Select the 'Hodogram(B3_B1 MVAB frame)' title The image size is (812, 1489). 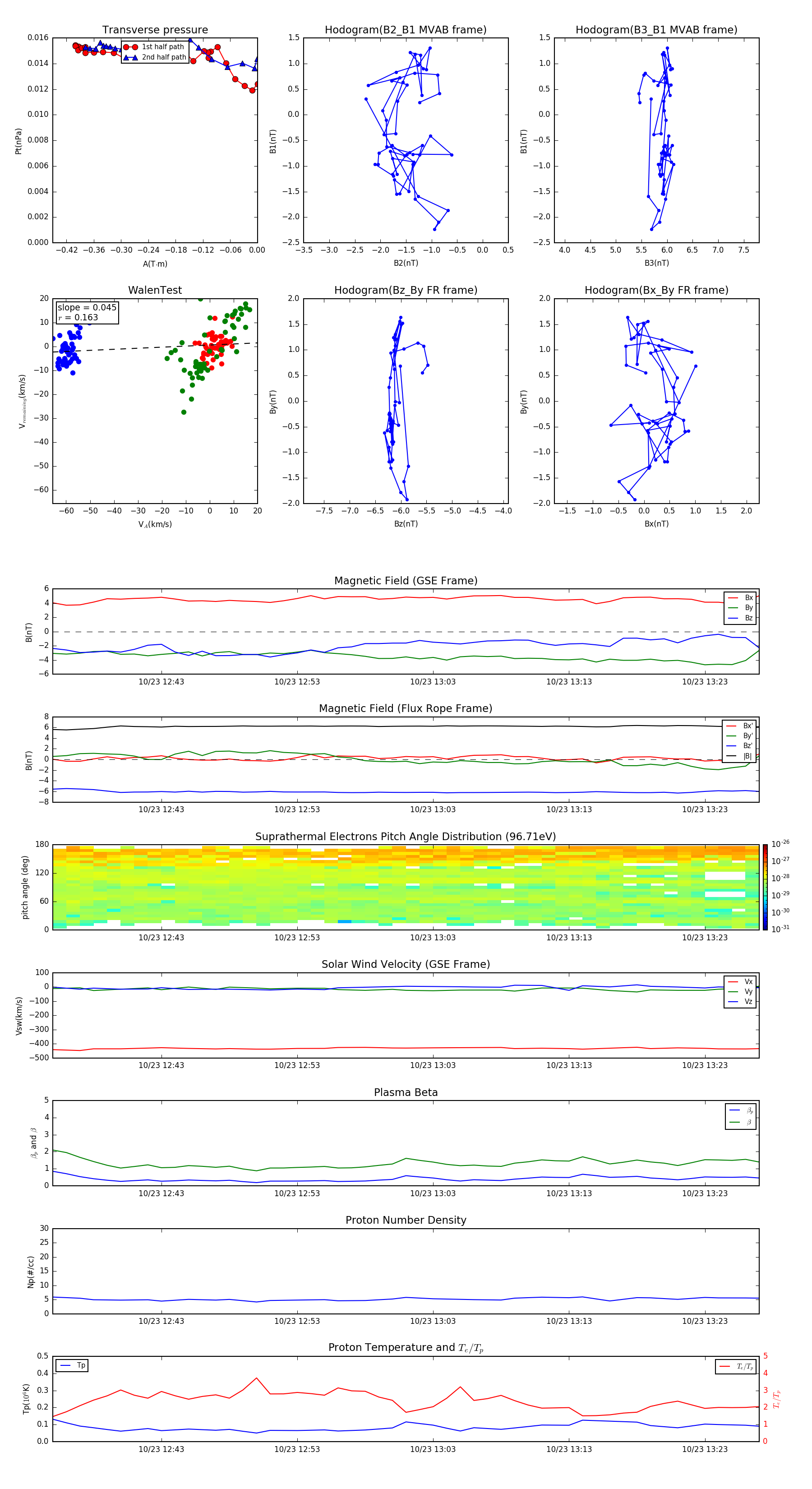(x=656, y=30)
